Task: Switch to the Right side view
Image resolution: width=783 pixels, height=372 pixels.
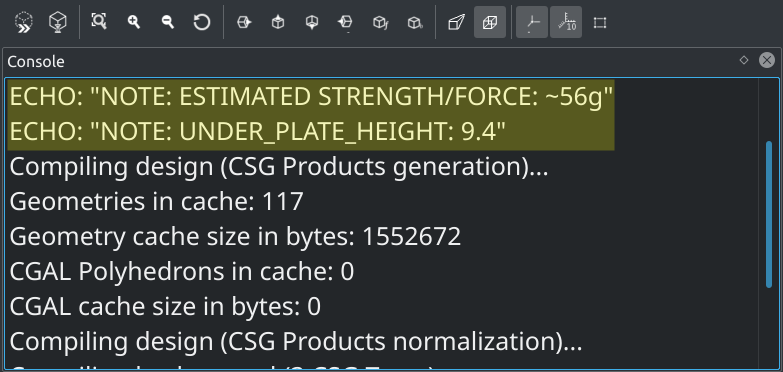Action: (x=244, y=22)
